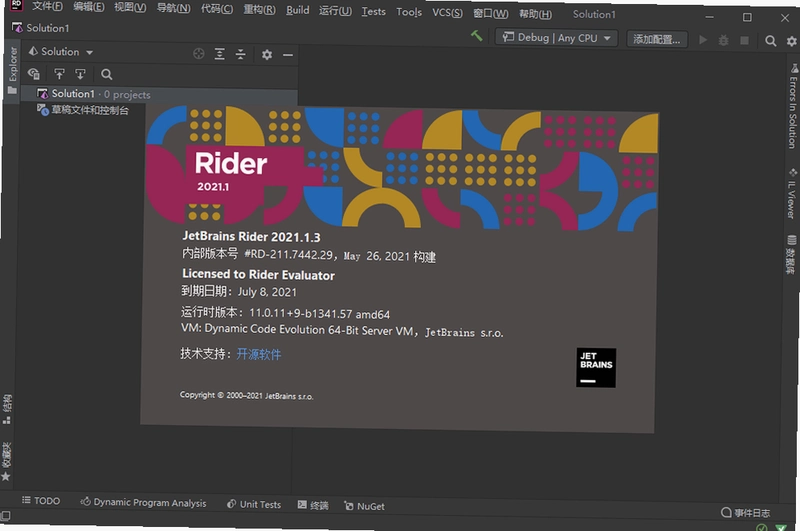Open the Unit Tests tool window
Viewport: 800px width, 531px height.
pos(254,504)
